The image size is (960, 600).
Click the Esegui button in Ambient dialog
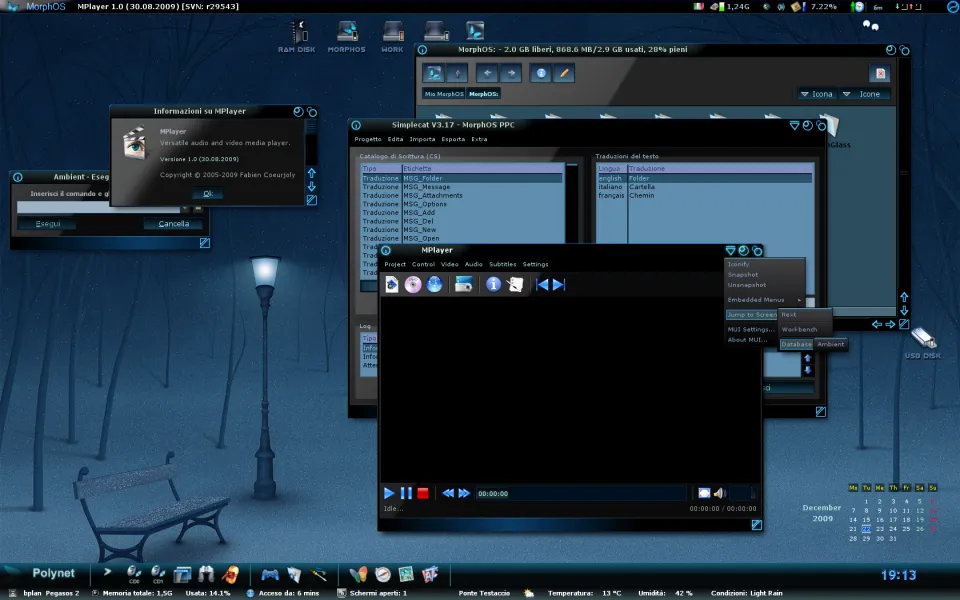click(46, 224)
